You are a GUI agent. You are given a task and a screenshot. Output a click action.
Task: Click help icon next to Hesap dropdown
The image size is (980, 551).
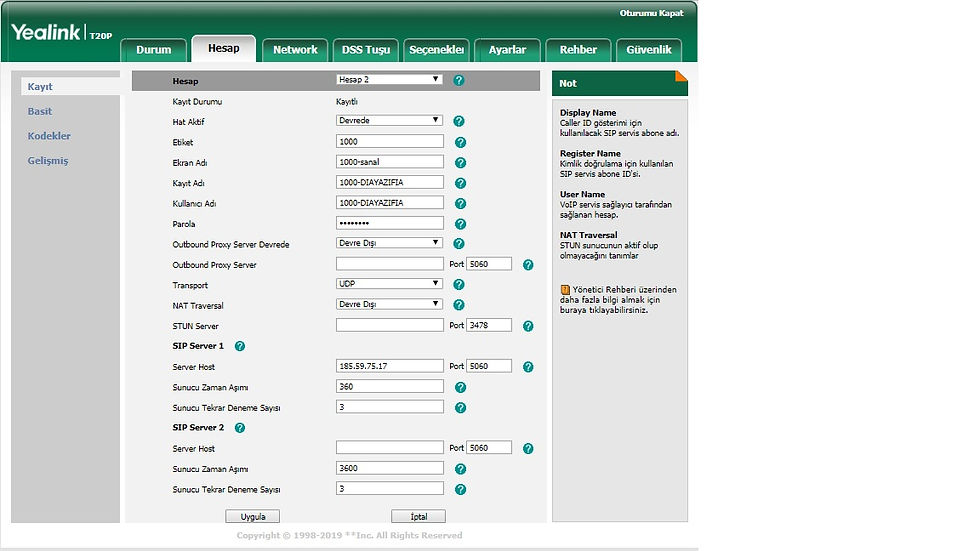point(459,80)
